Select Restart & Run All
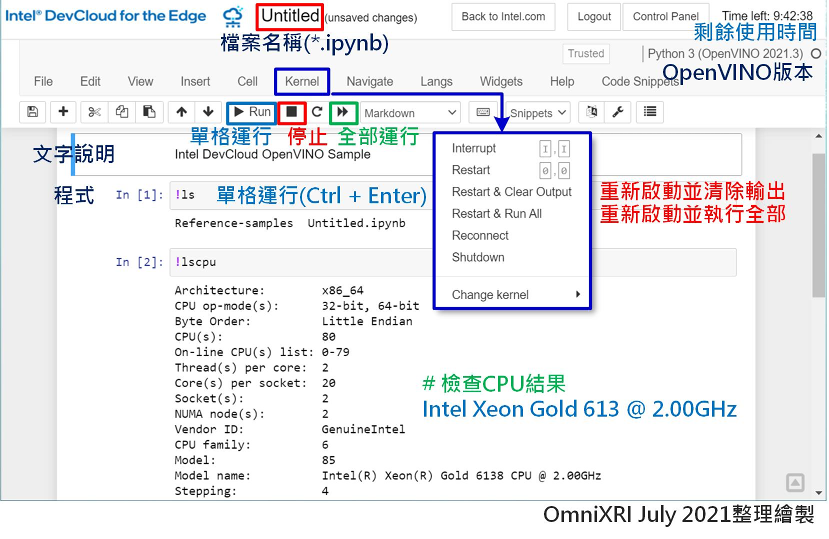 coord(512,214)
